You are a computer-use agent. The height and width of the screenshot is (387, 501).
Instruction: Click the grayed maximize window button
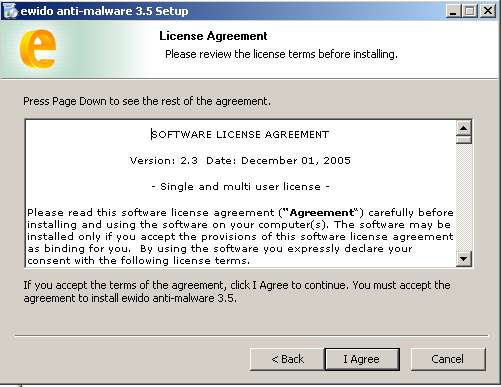[470, 11]
